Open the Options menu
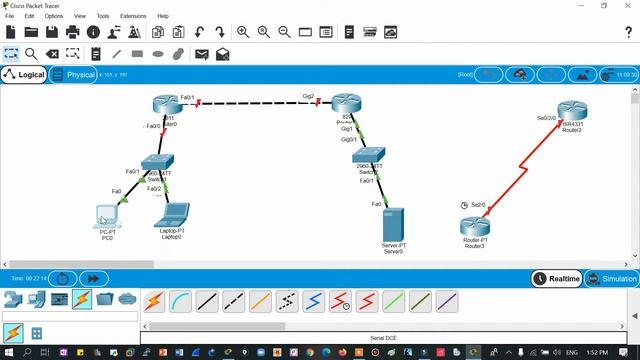640x360 pixels. coord(54,16)
